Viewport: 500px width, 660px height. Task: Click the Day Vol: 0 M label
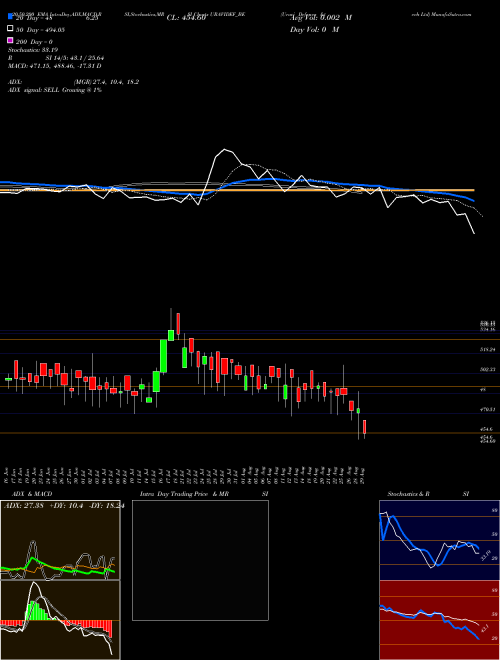pos(314,29)
